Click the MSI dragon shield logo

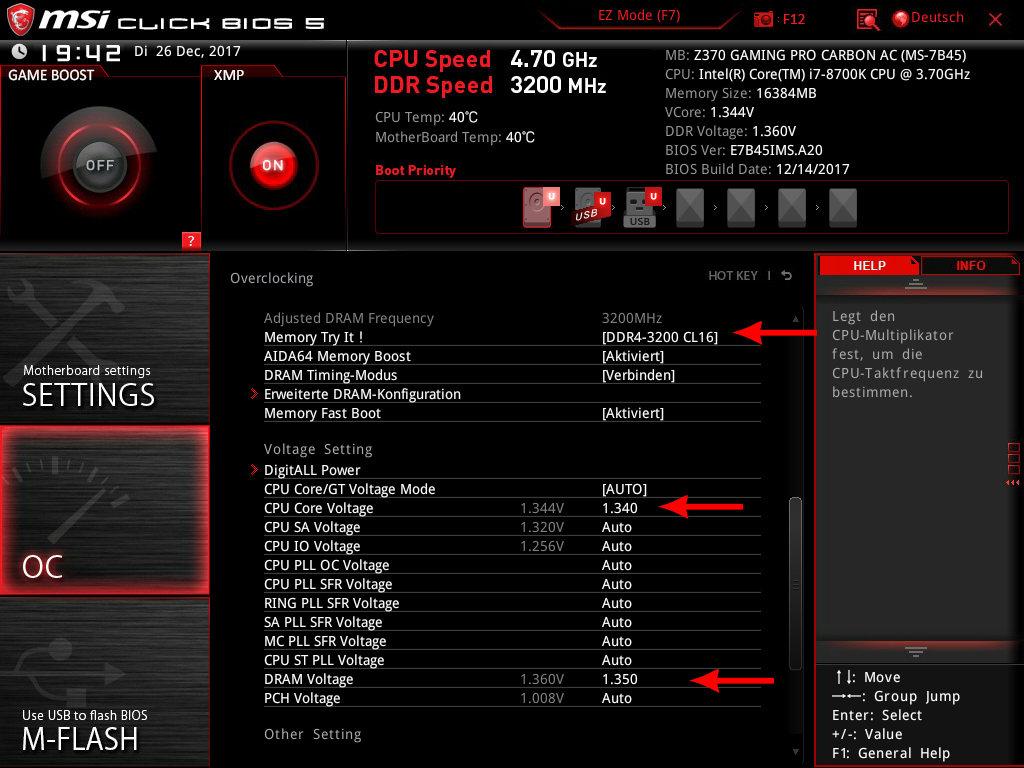(x=20, y=19)
